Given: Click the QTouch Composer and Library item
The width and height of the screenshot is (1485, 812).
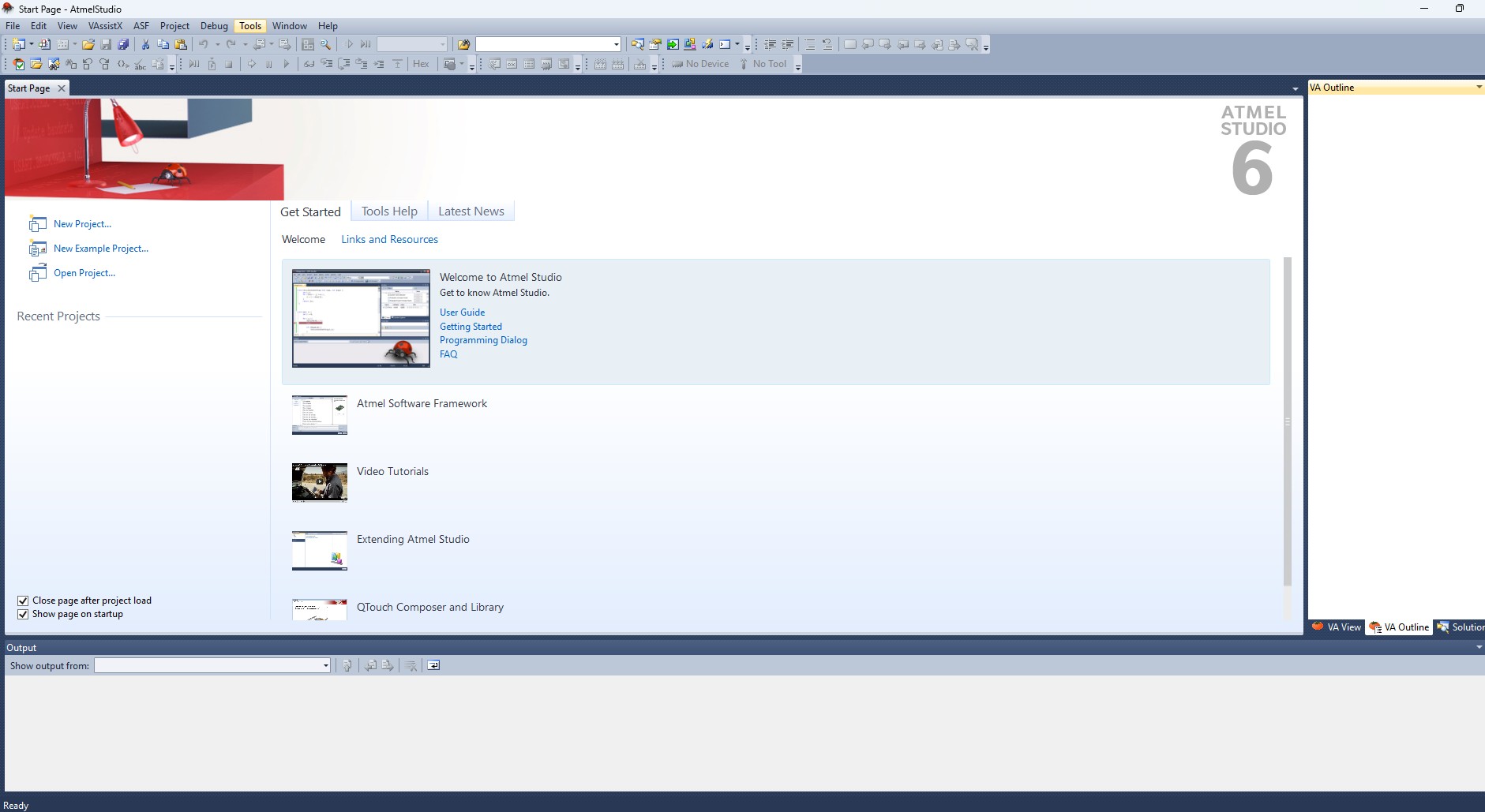Looking at the screenshot, I should pyautogui.click(x=430, y=607).
